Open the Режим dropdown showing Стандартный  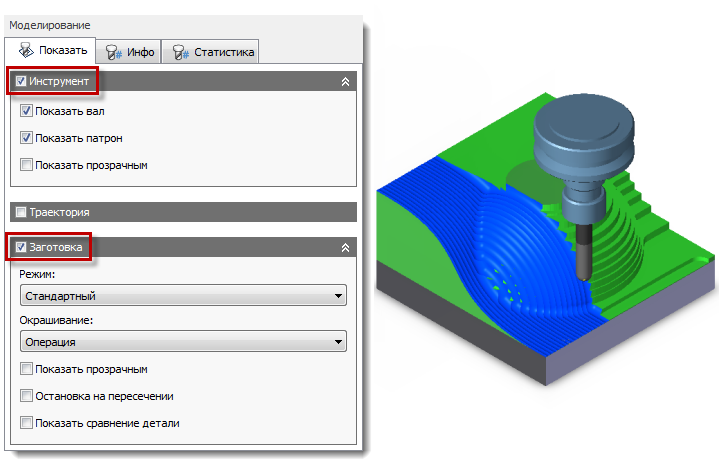click(x=183, y=296)
